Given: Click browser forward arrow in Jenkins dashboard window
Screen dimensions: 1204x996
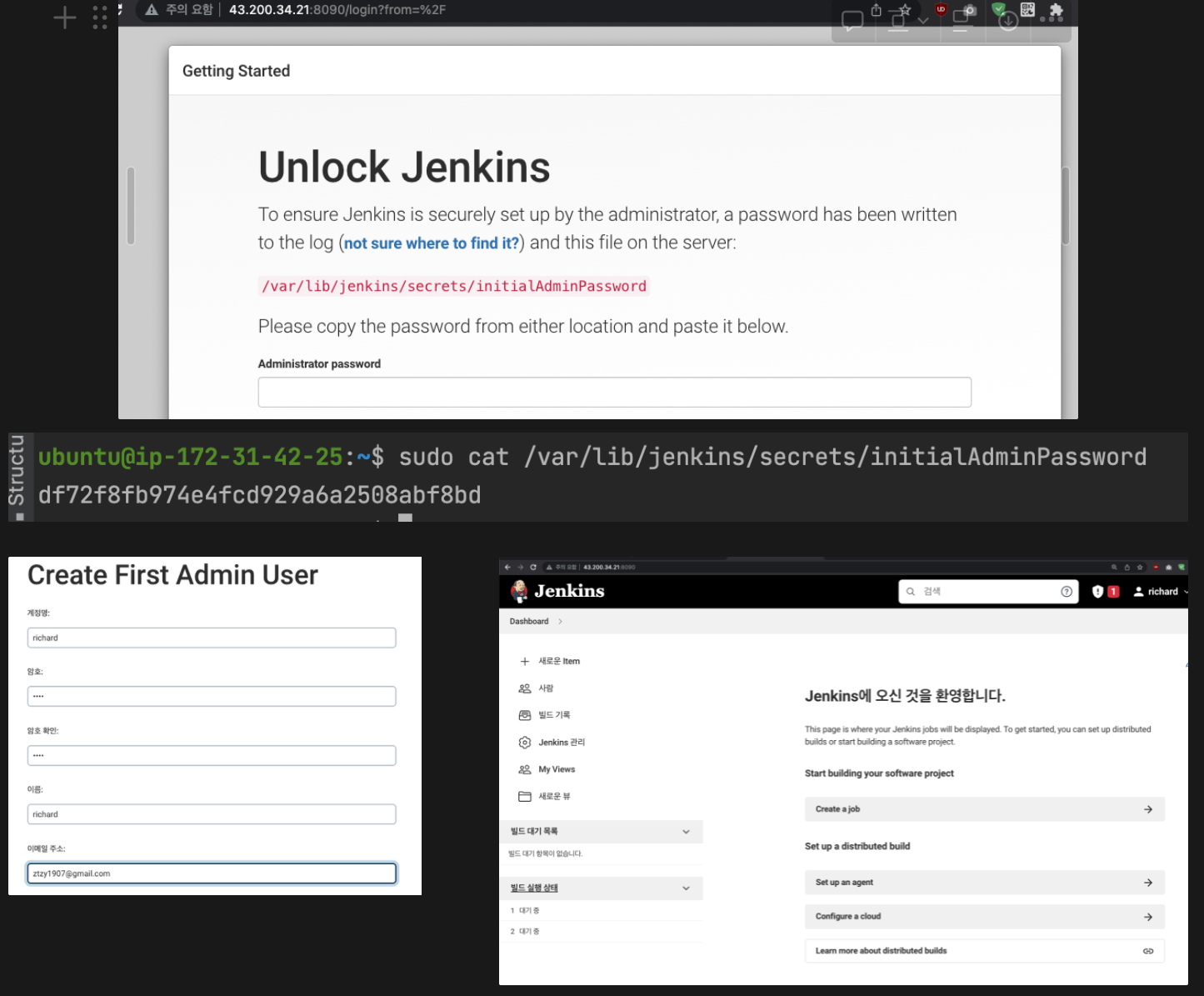Looking at the screenshot, I should 520,567.
